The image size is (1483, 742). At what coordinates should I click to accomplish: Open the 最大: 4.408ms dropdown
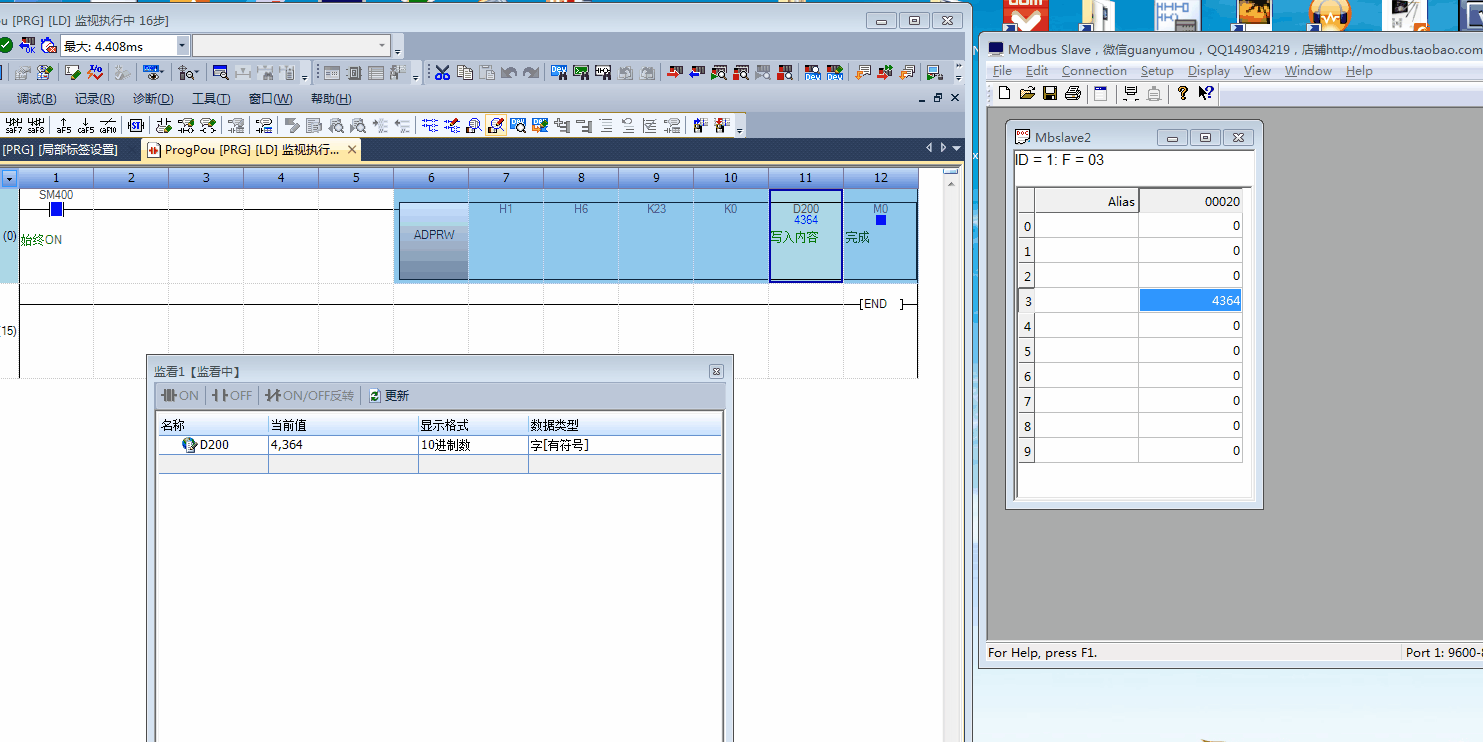click(x=182, y=46)
